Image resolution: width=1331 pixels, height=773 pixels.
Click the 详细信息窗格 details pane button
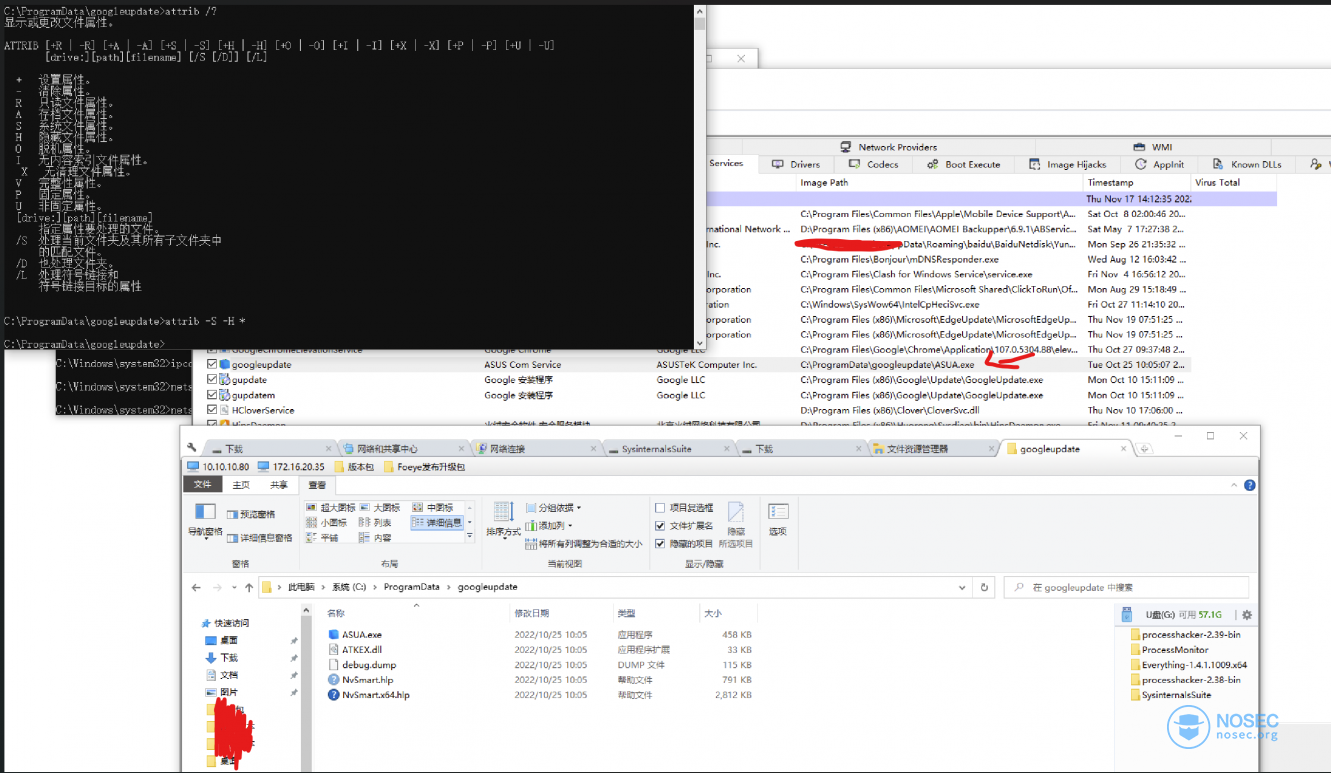(x=260, y=537)
